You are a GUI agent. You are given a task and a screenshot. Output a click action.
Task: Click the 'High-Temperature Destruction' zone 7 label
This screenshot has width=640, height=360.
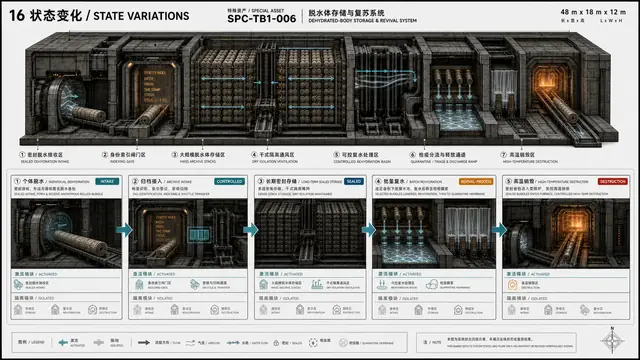point(530,158)
